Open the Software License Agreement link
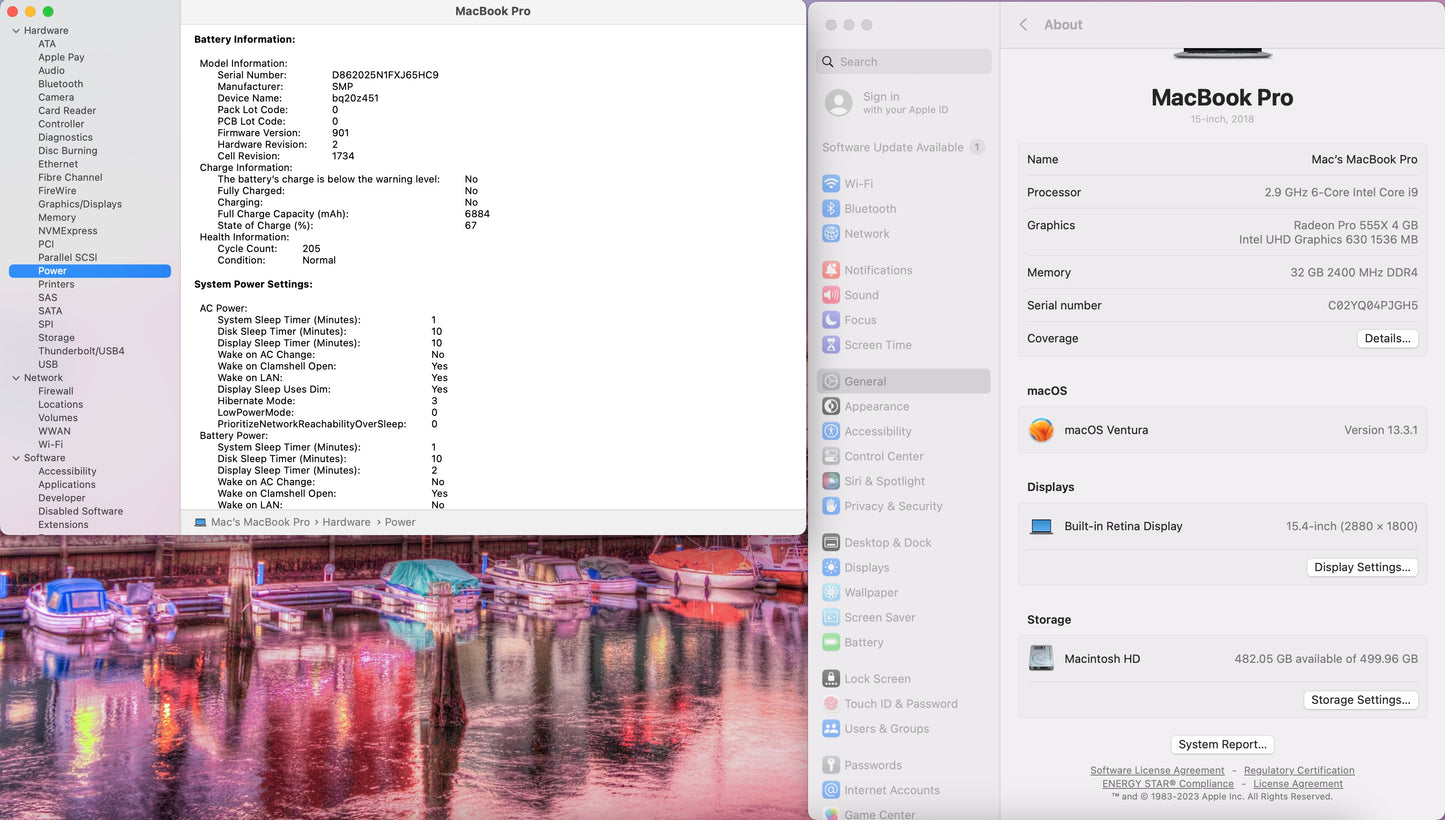Screen dimensions: 1445x820 point(1157,771)
